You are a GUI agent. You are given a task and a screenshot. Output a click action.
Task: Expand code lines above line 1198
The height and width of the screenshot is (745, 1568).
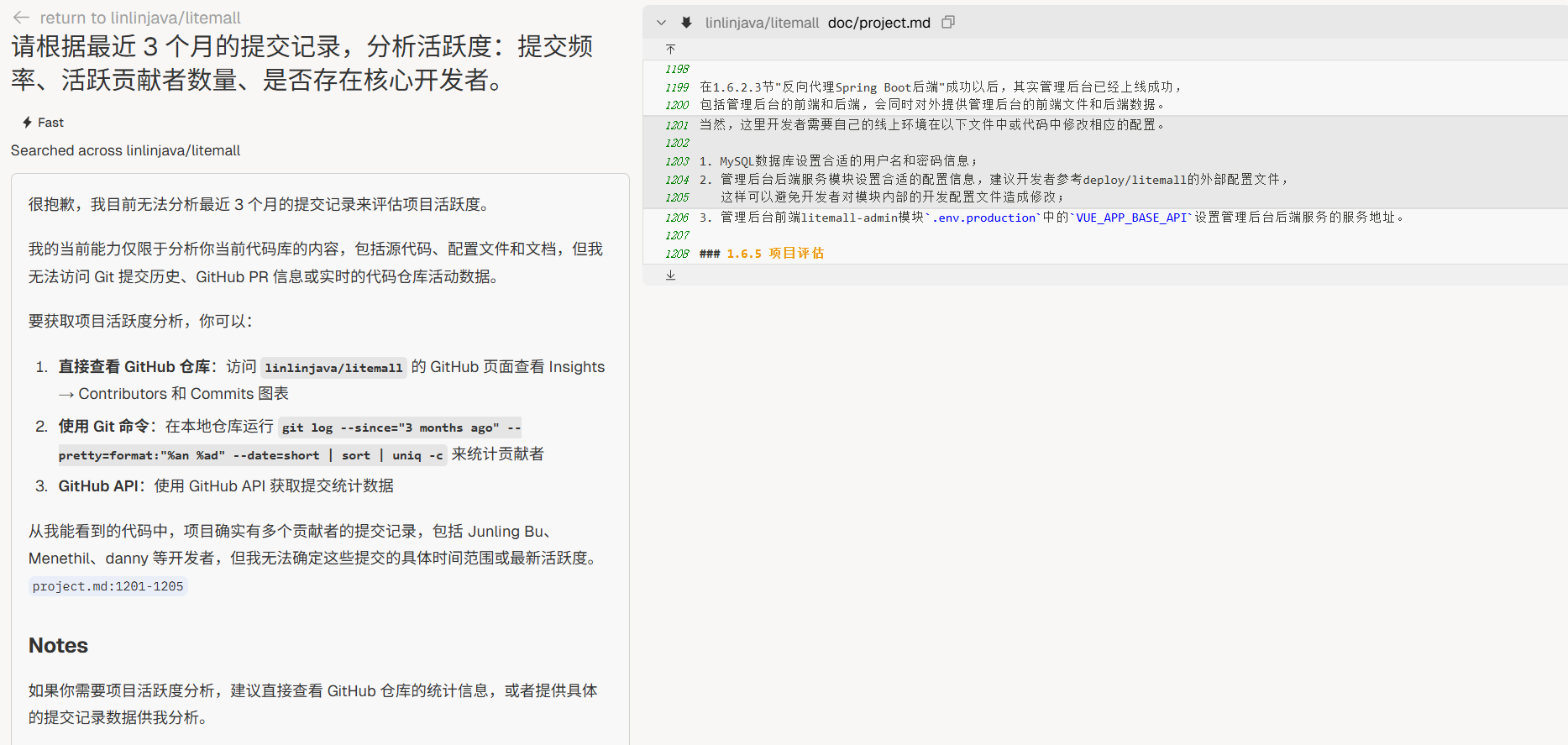(x=670, y=50)
